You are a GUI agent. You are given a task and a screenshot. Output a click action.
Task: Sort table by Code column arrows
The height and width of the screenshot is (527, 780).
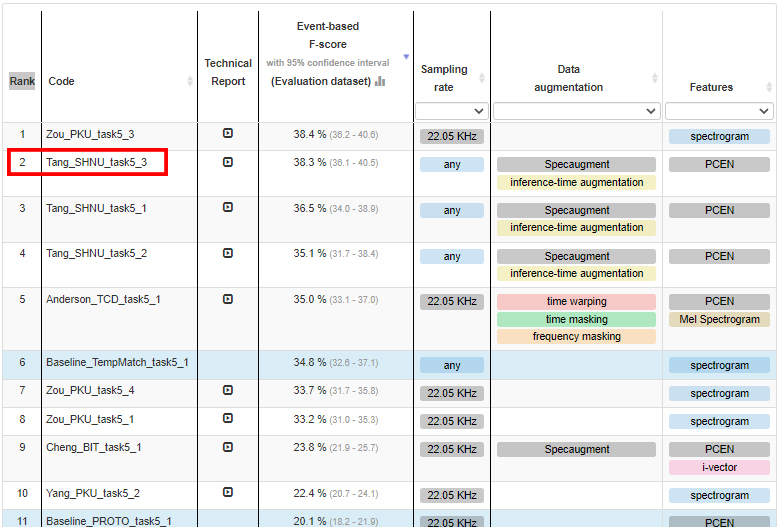click(190, 81)
